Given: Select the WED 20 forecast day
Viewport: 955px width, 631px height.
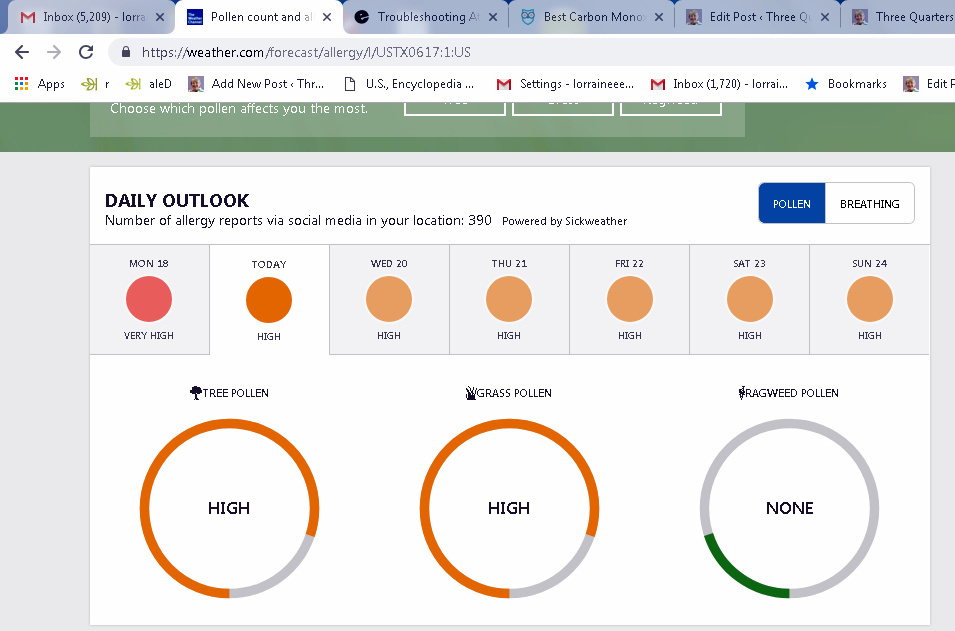Looking at the screenshot, I should [389, 299].
